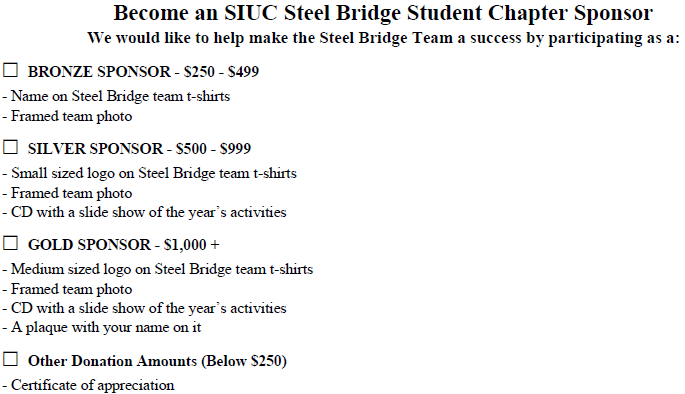Click 'A plaque with your name on it'
This screenshot has width=685, height=394.
(102, 328)
